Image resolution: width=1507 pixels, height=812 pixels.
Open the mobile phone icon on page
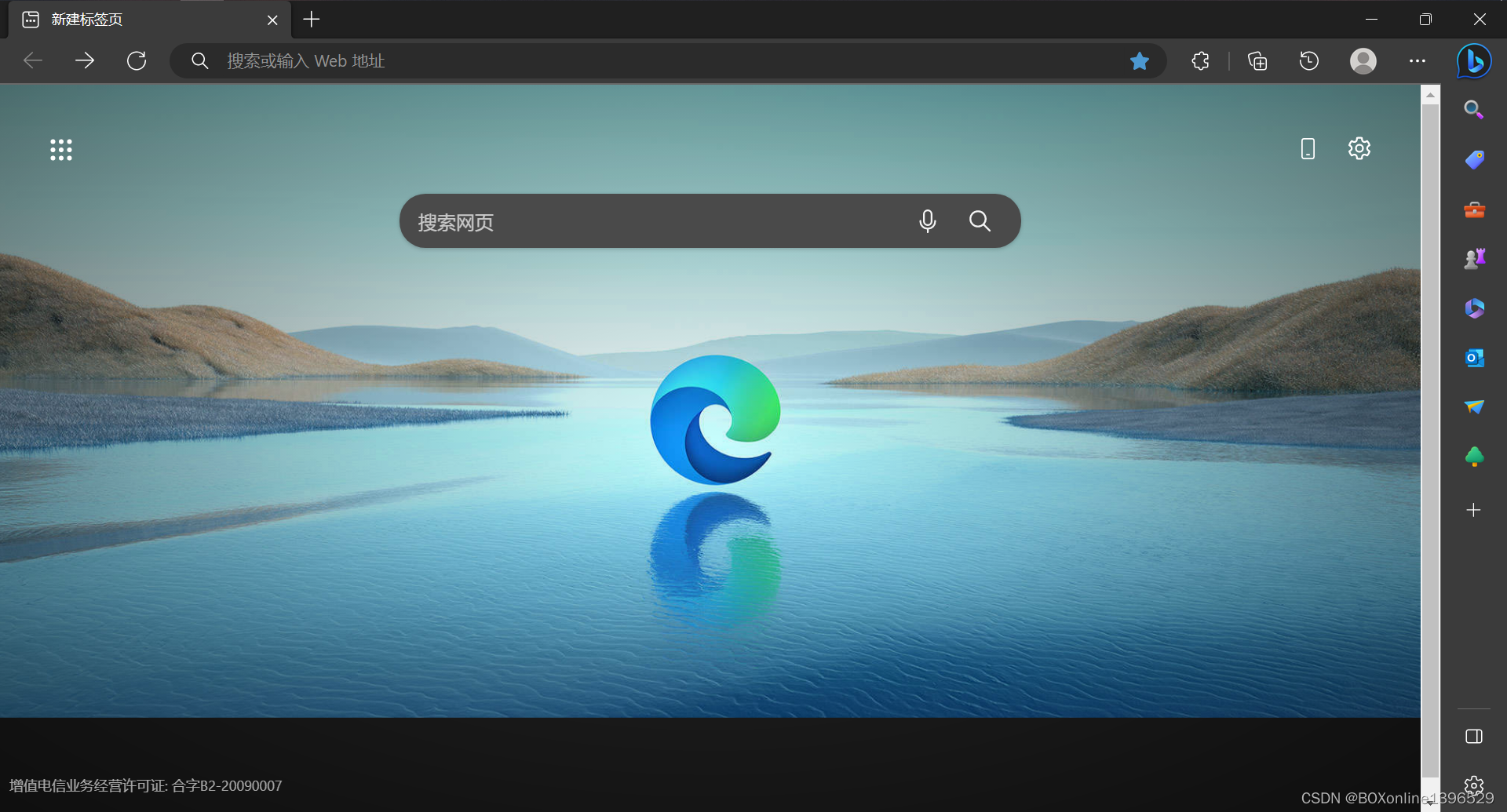pyautogui.click(x=1308, y=148)
